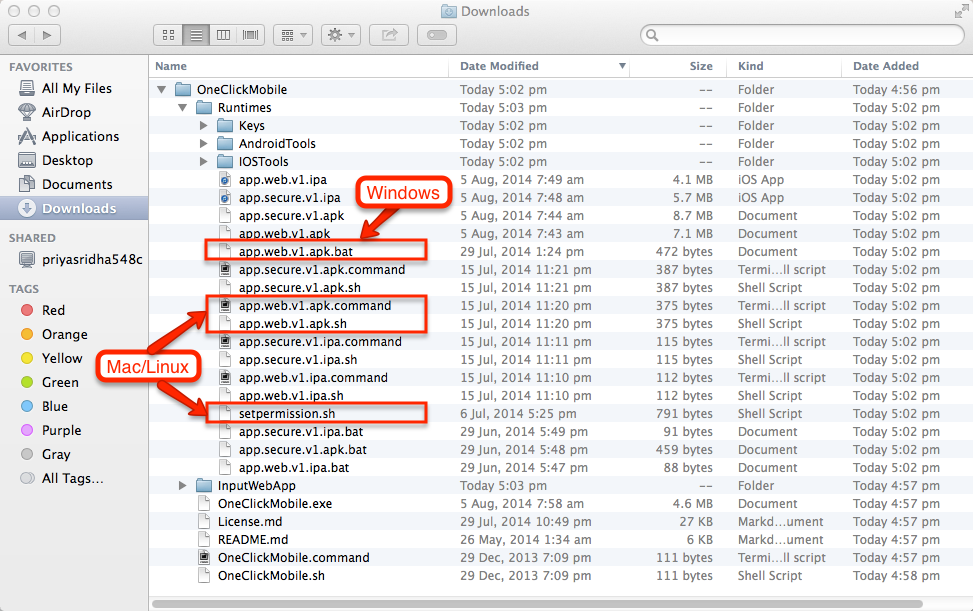The width and height of the screenshot is (973, 611).
Task: Select the app.web.v1.ipa file icon
Action: (x=225, y=179)
